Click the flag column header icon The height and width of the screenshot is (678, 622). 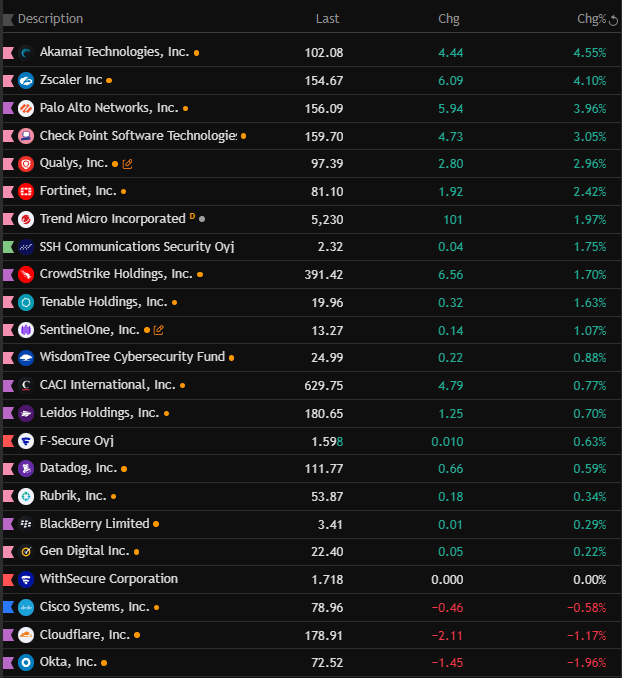(x=8, y=19)
